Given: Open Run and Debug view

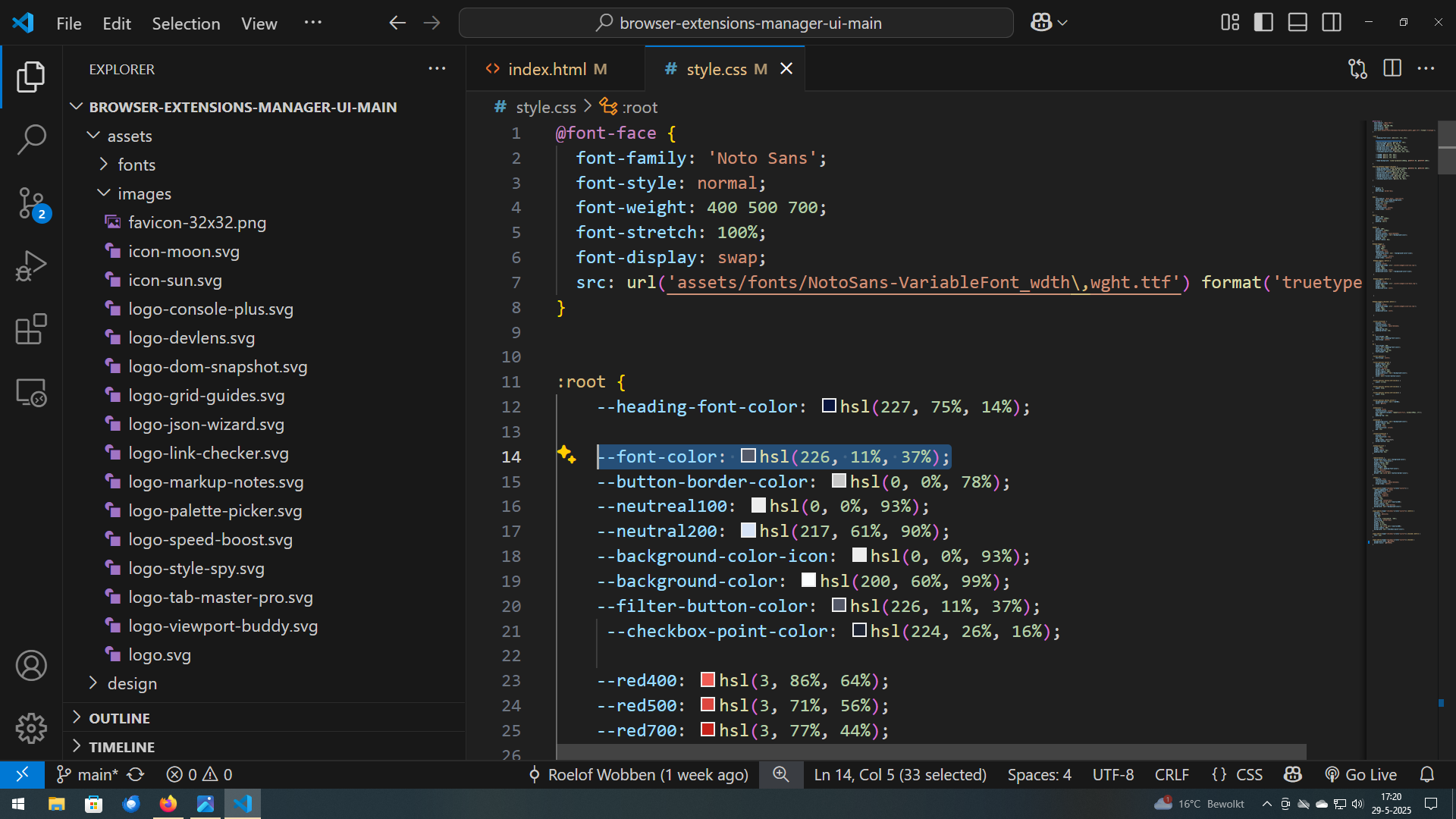Looking at the screenshot, I should tap(31, 266).
